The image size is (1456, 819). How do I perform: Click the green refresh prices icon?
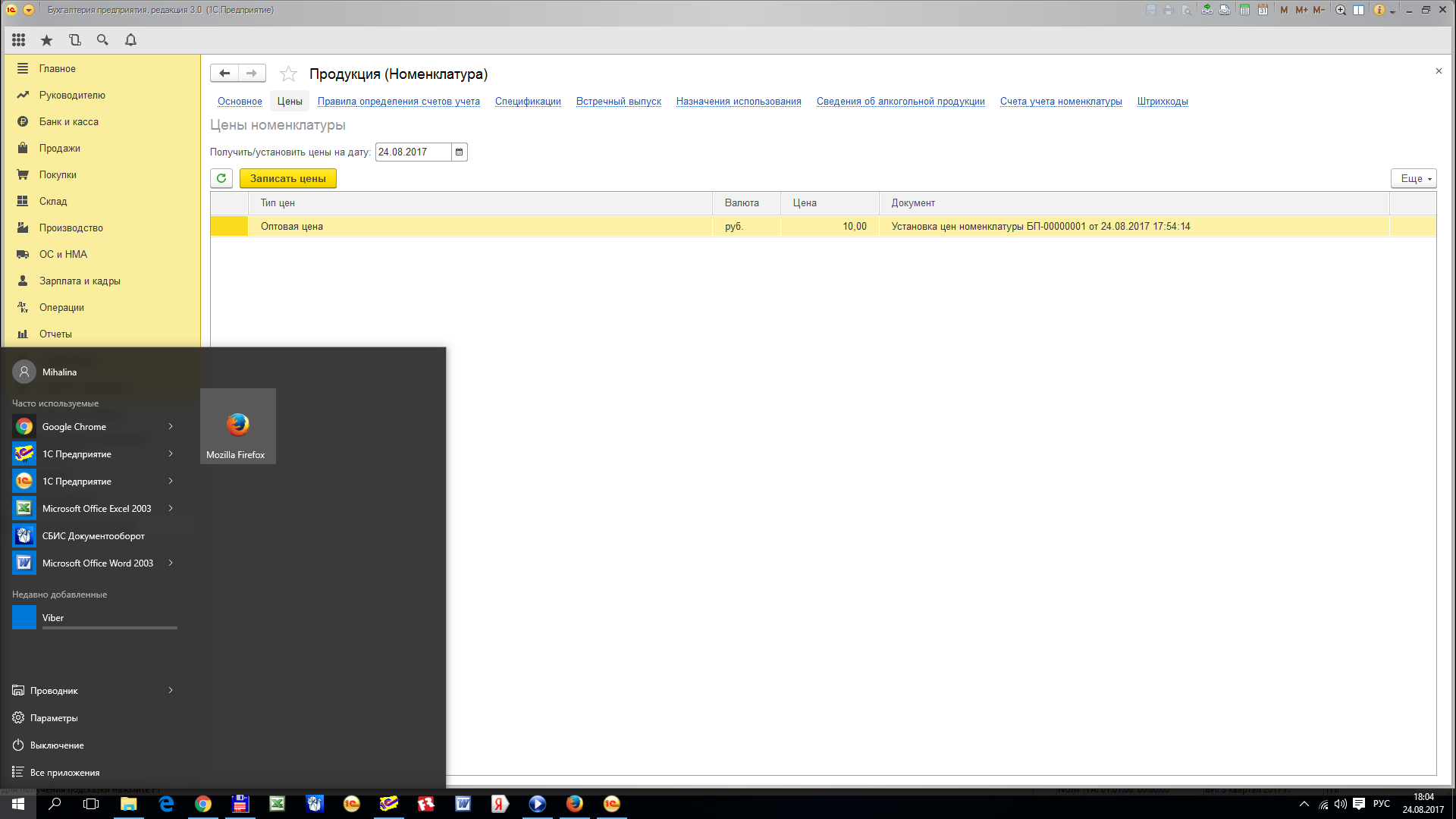tap(221, 178)
